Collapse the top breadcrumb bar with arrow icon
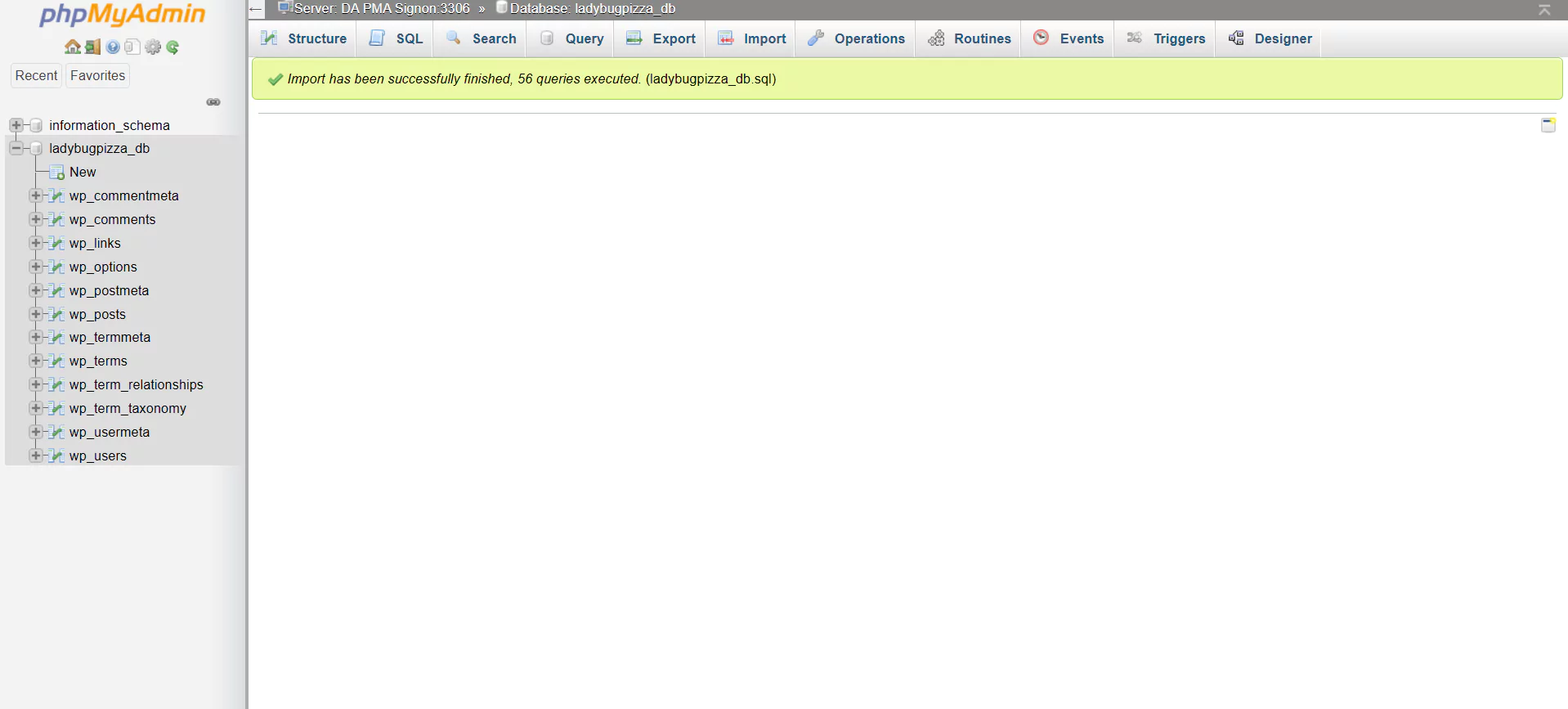 click(1544, 10)
